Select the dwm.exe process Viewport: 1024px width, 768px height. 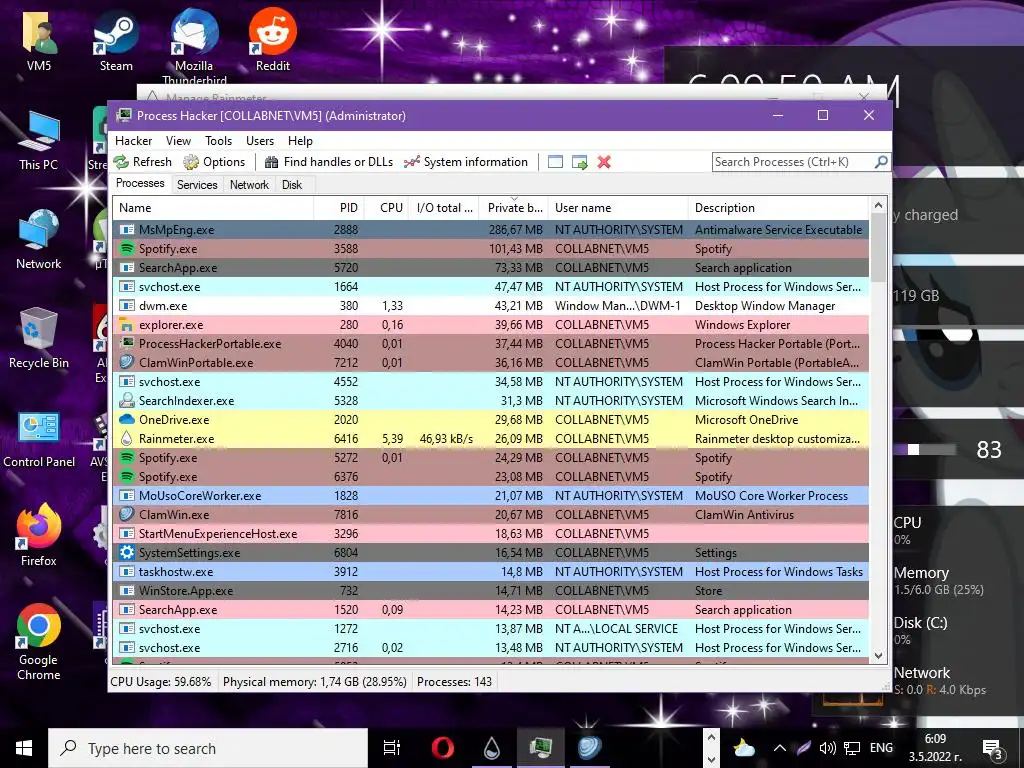(491, 306)
